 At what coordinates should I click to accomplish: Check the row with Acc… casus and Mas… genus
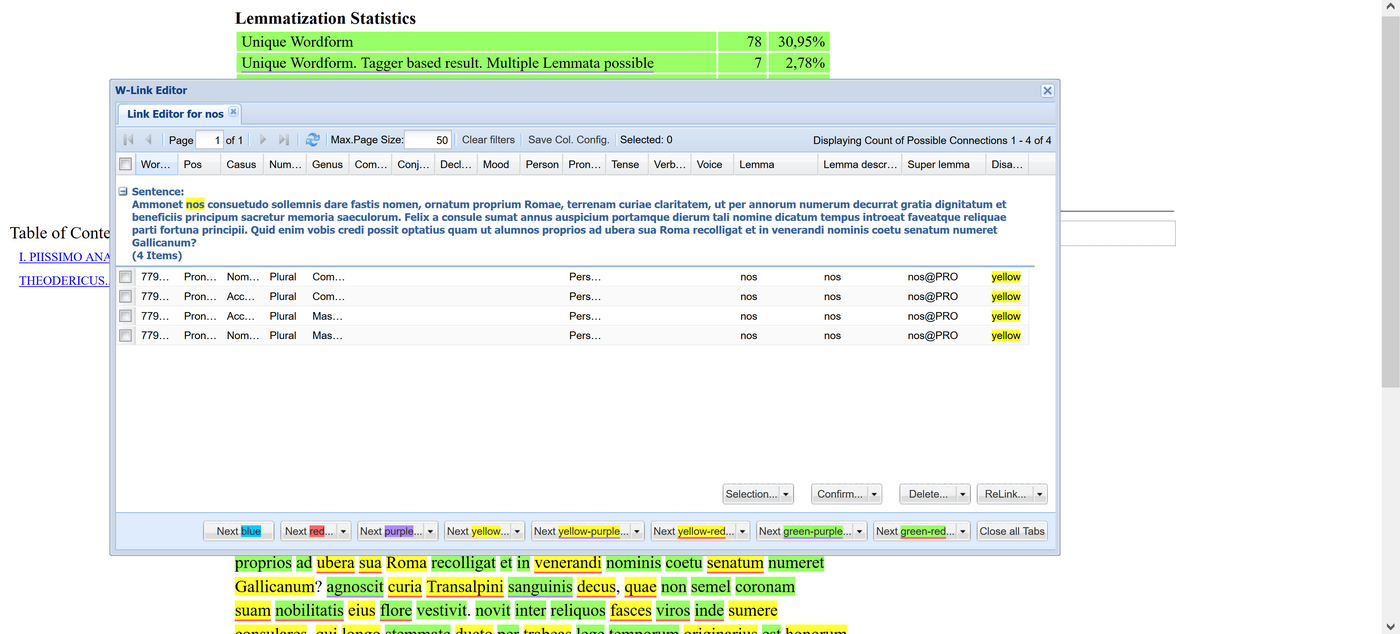pyautogui.click(x=125, y=316)
